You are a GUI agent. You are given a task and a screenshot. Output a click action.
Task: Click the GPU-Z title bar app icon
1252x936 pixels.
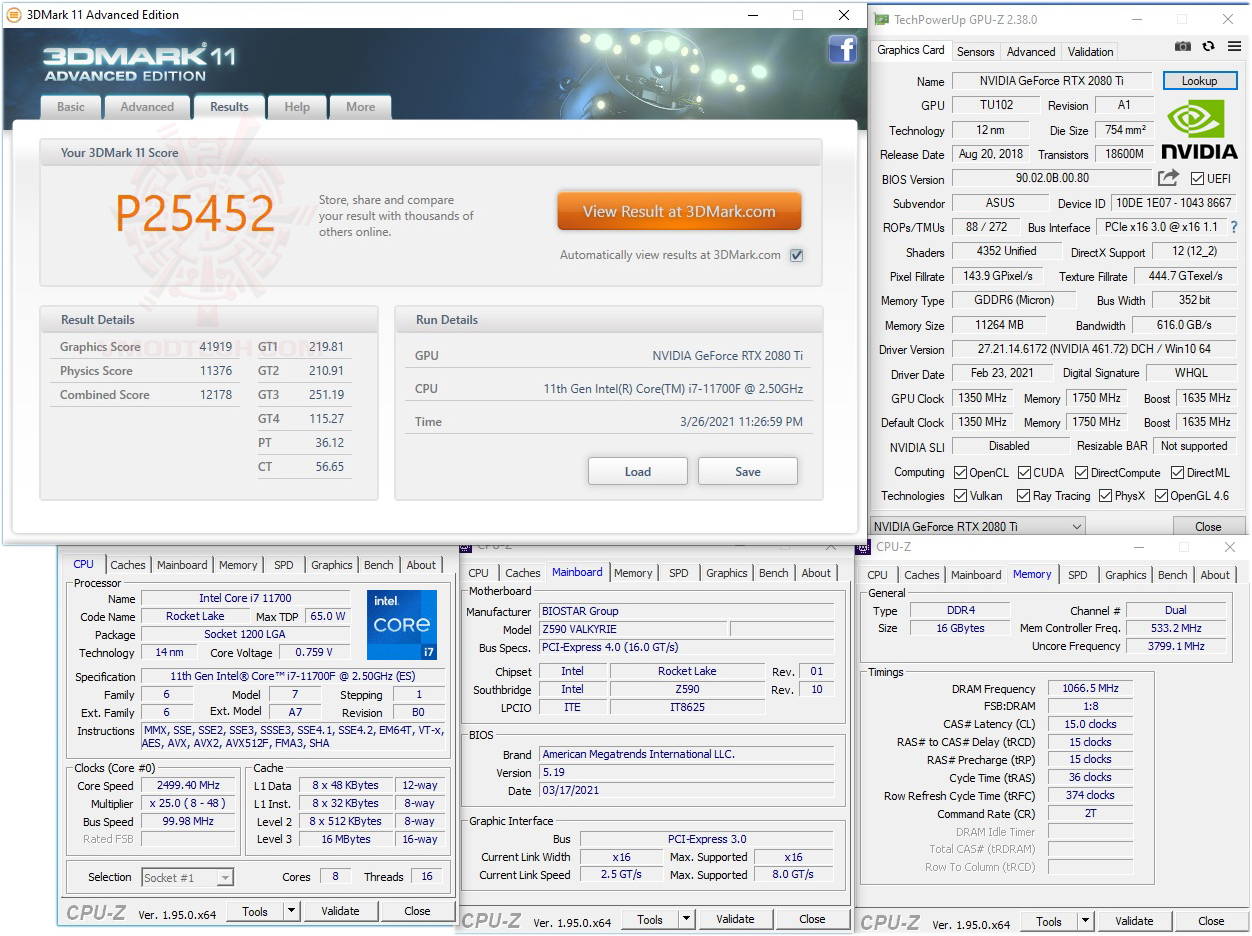click(x=882, y=19)
